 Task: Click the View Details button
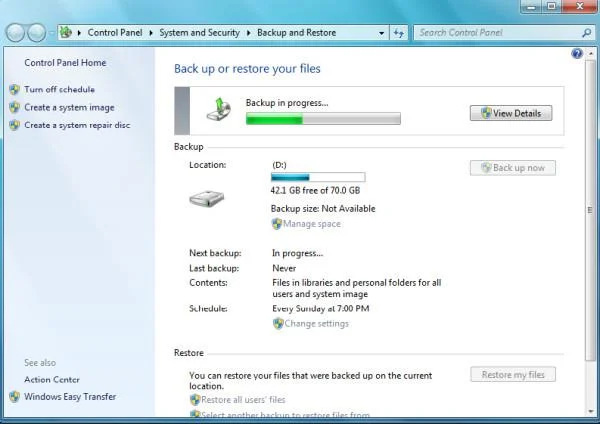click(511, 113)
